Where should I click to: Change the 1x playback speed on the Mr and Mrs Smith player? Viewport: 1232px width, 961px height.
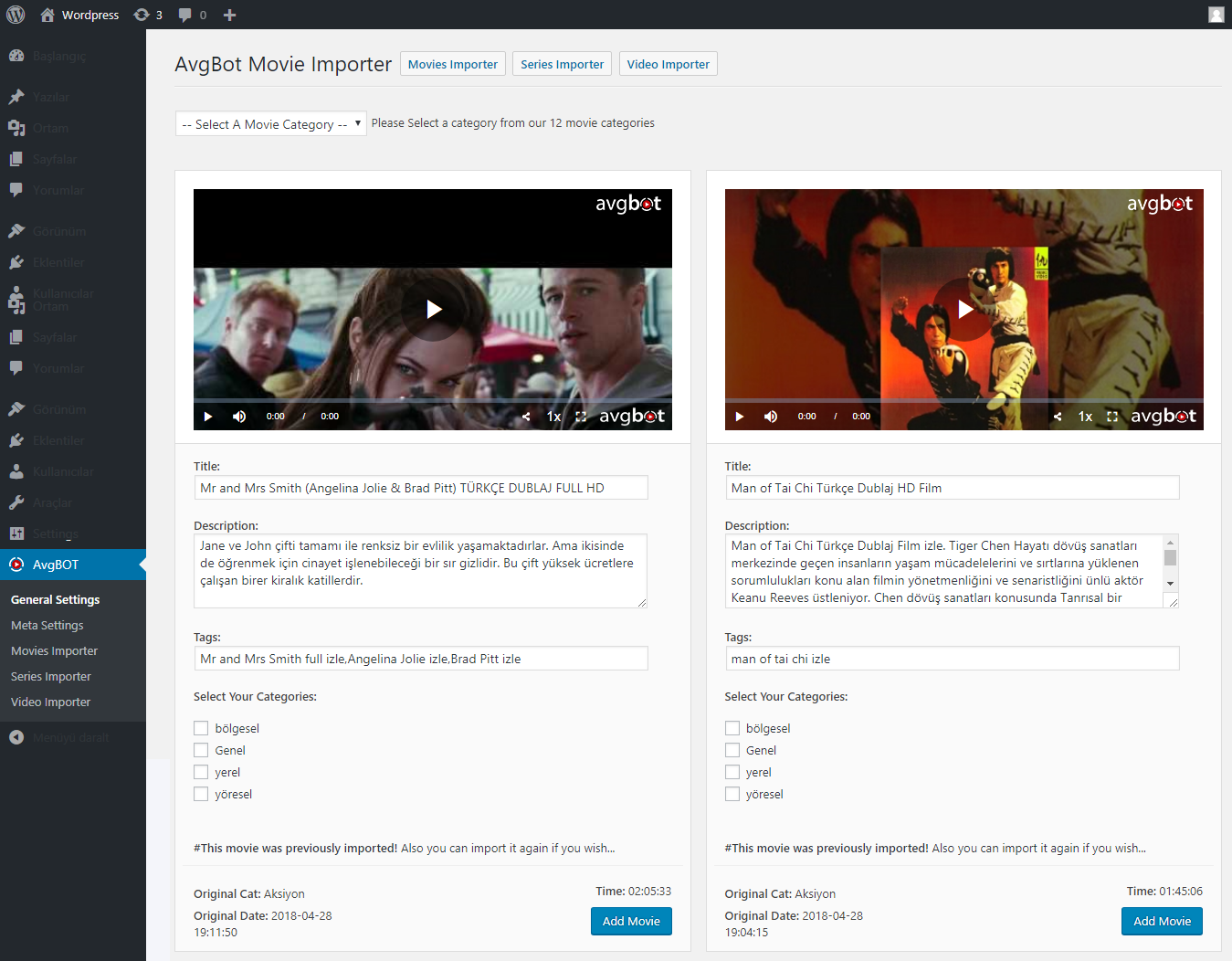tap(553, 417)
